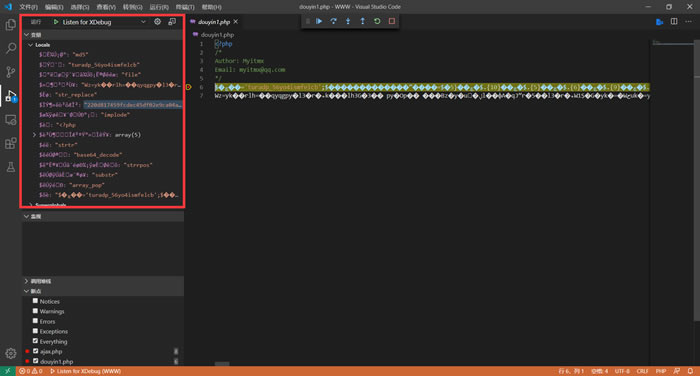Click the douyin1.php breadcrumb
This screenshot has height=376, width=700.
coord(217,34)
